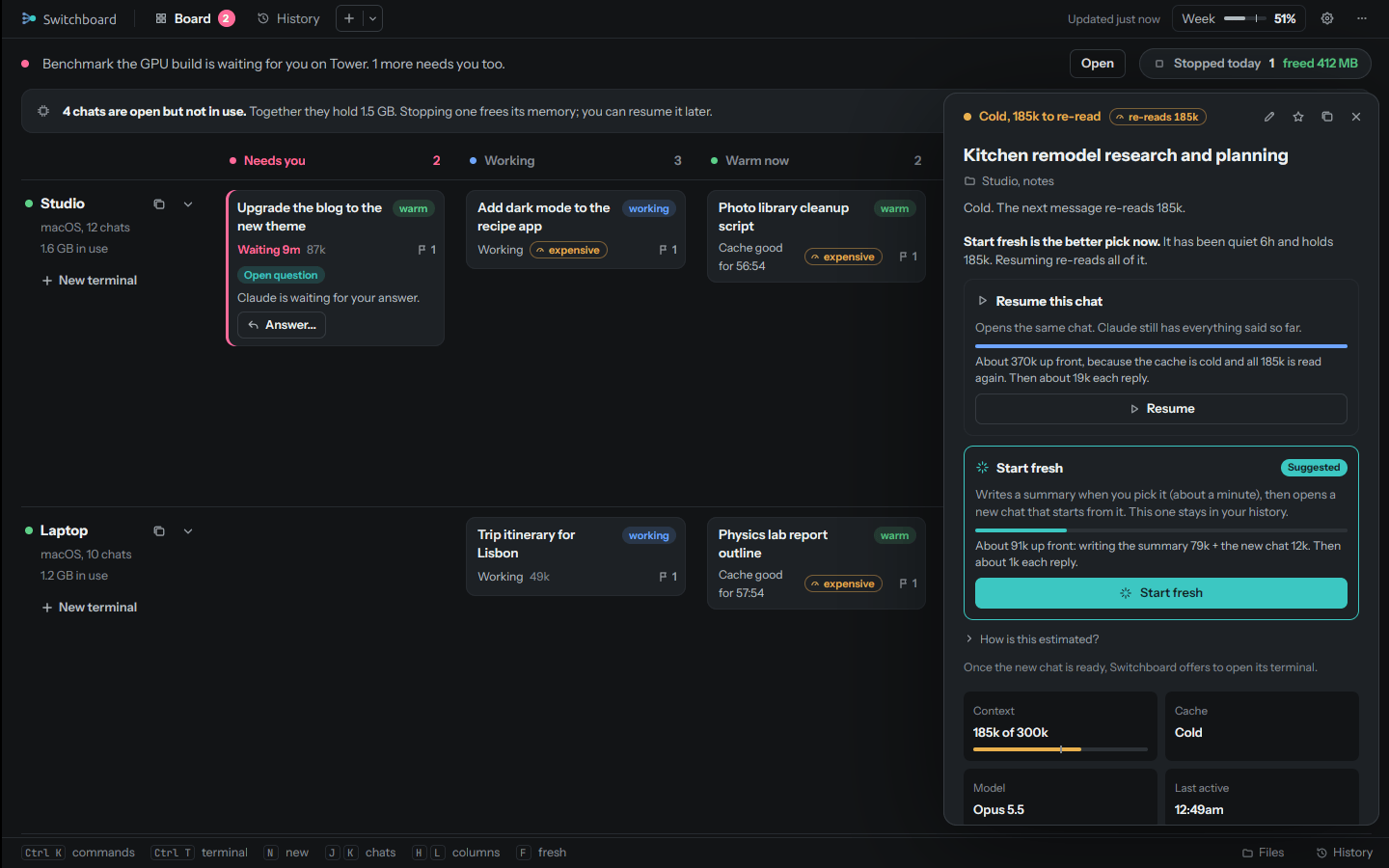The width and height of the screenshot is (1389, 868).
Task: Open the settings gear icon
Action: tap(1327, 18)
